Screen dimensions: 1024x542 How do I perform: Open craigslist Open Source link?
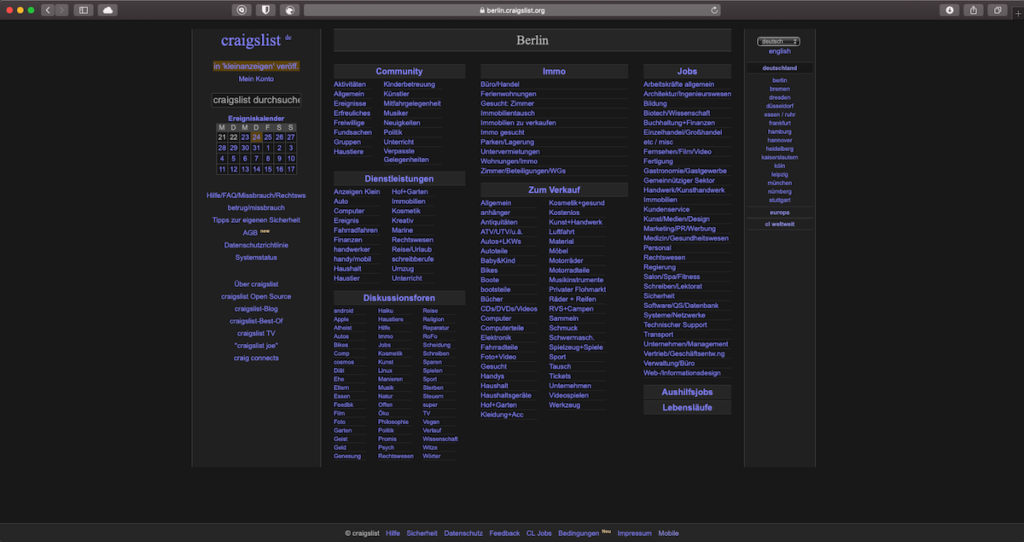[256, 296]
